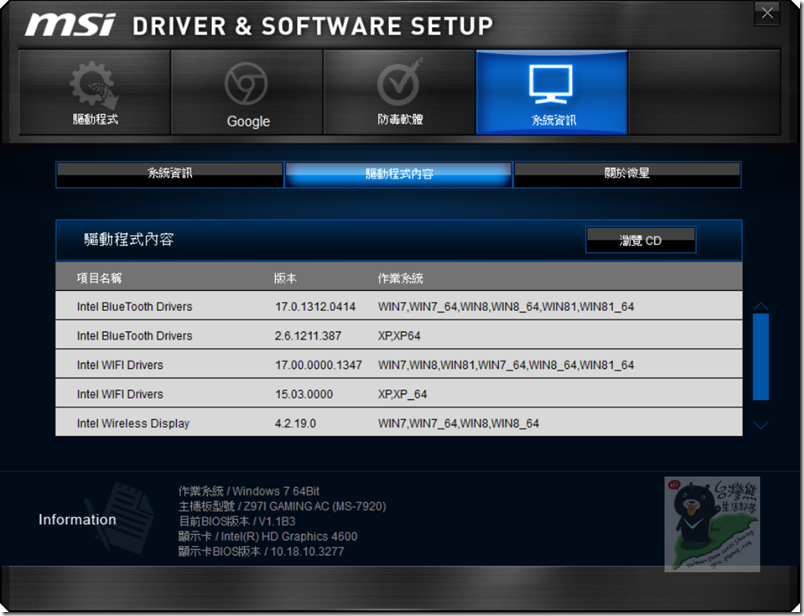Open the 防毒軟體 antivirus checkmark icon tab
Image resolution: width=804 pixels, height=616 pixels.
[x=399, y=92]
